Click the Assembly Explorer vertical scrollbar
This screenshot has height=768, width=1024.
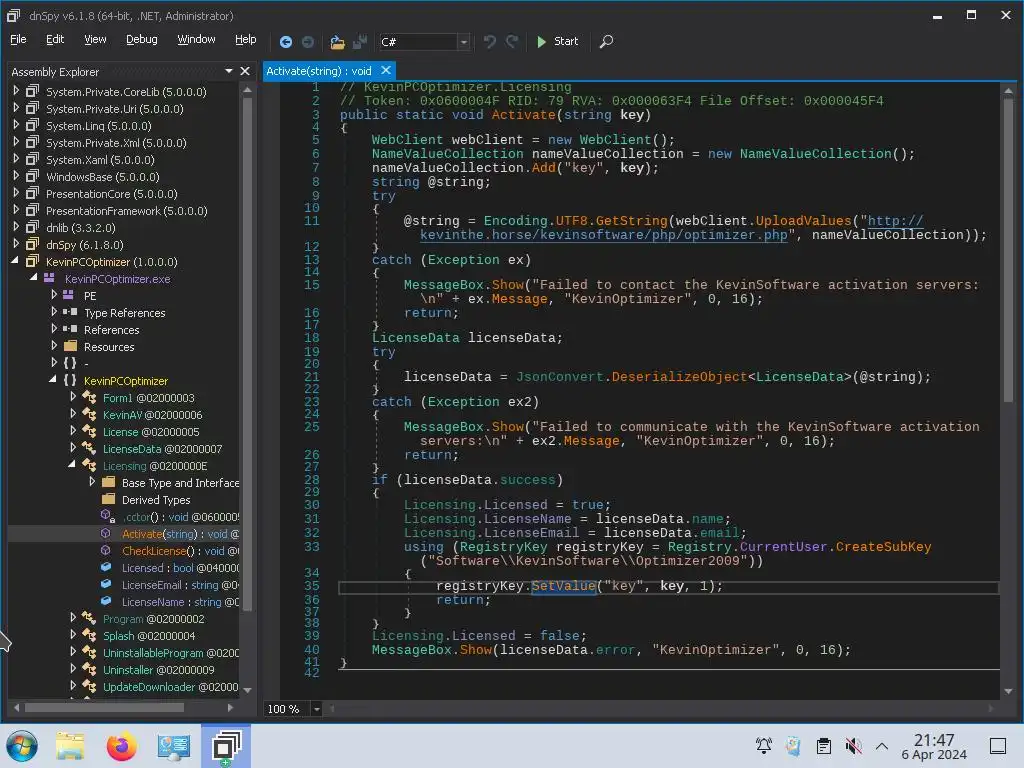point(247,353)
